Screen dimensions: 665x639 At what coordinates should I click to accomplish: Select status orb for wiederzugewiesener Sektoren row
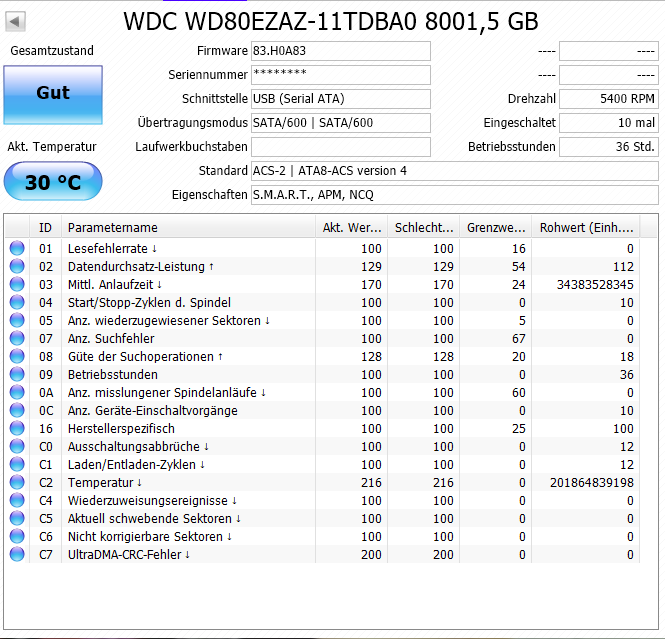(x=17, y=320)
